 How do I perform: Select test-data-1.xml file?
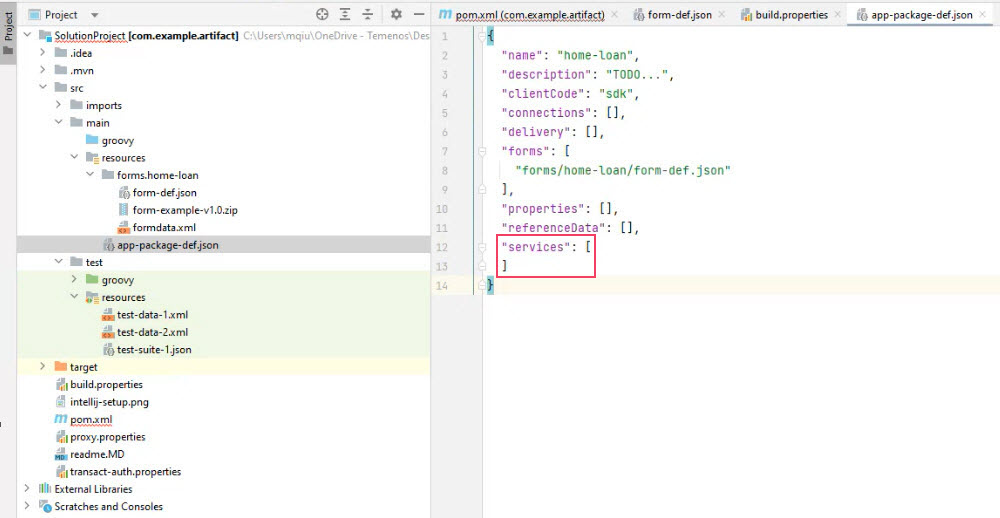[x=152, y=314]
